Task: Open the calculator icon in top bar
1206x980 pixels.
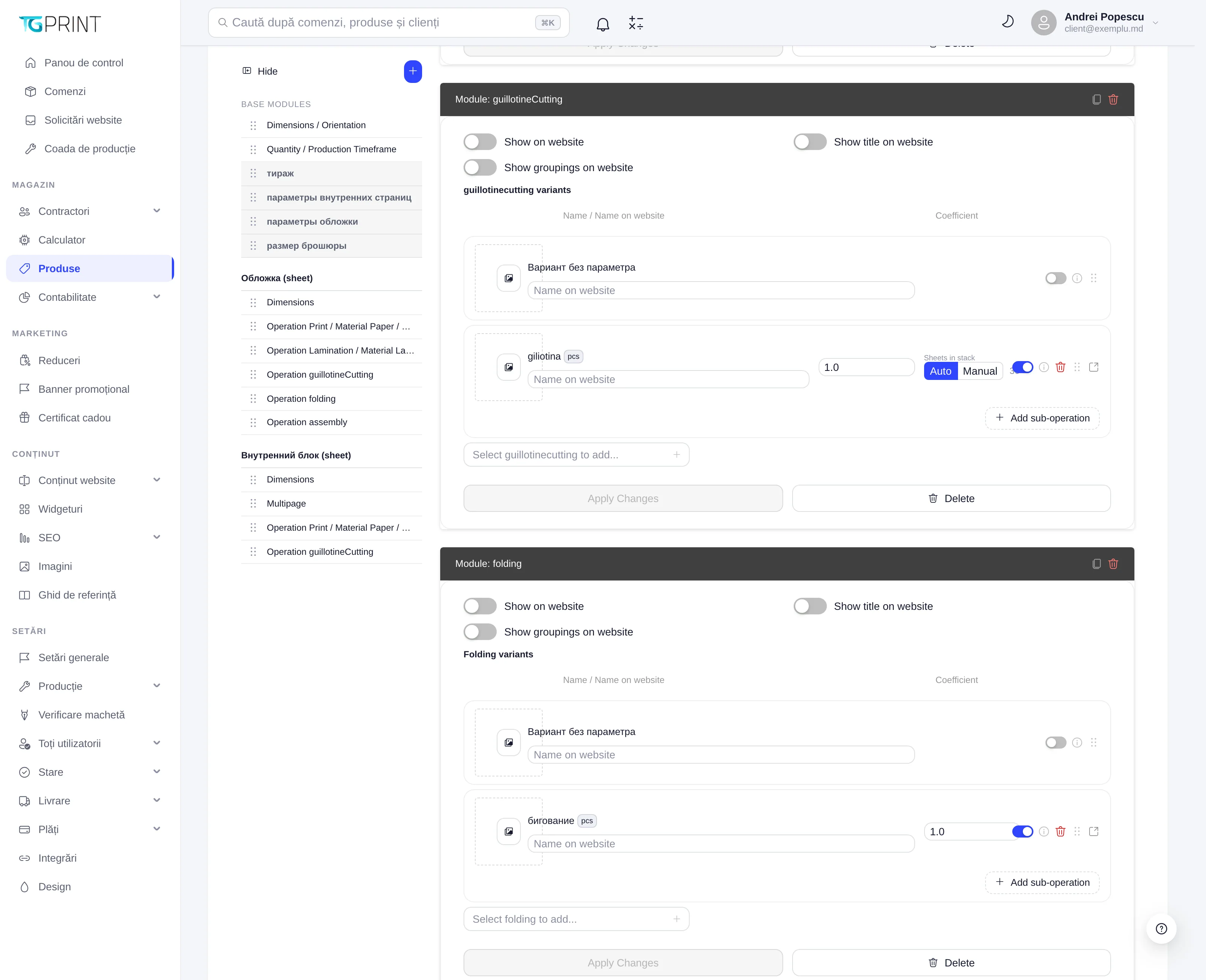Action: click(x=636, y=23)
